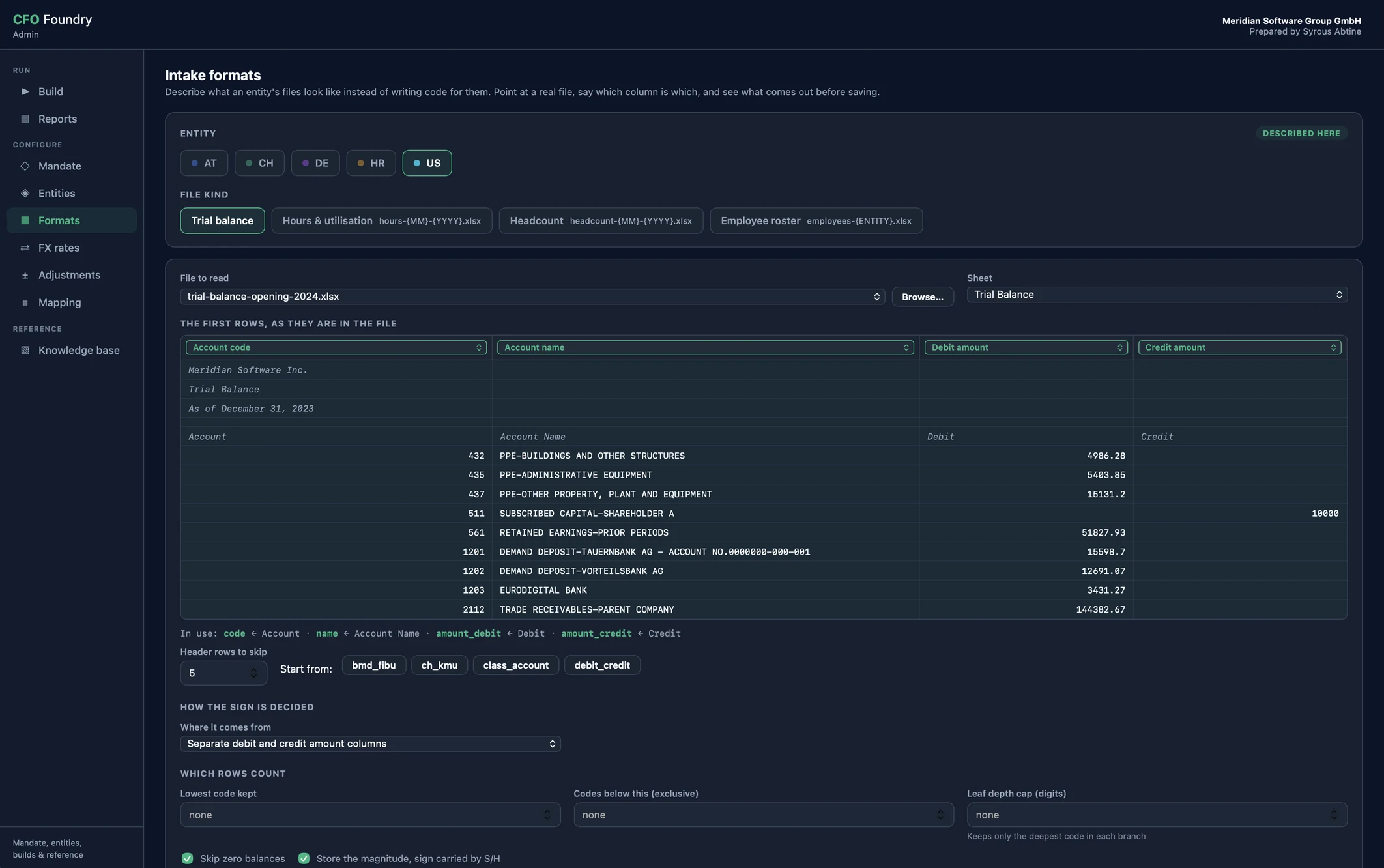
Task: Select the DE entity chip
Action: [315, 163]
